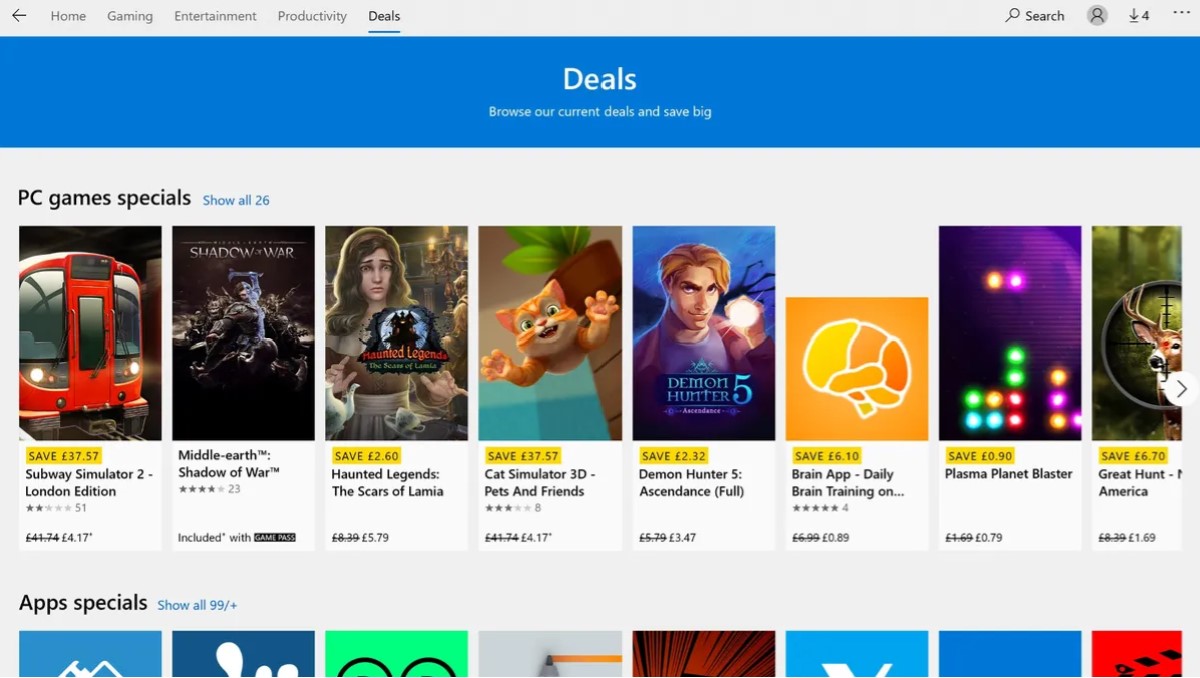Image resolution: width=1200 pixels, height=678 pixels.
Task: Switch to the Gaming tab
Action: pyautogui.click(x=129, y=15)
